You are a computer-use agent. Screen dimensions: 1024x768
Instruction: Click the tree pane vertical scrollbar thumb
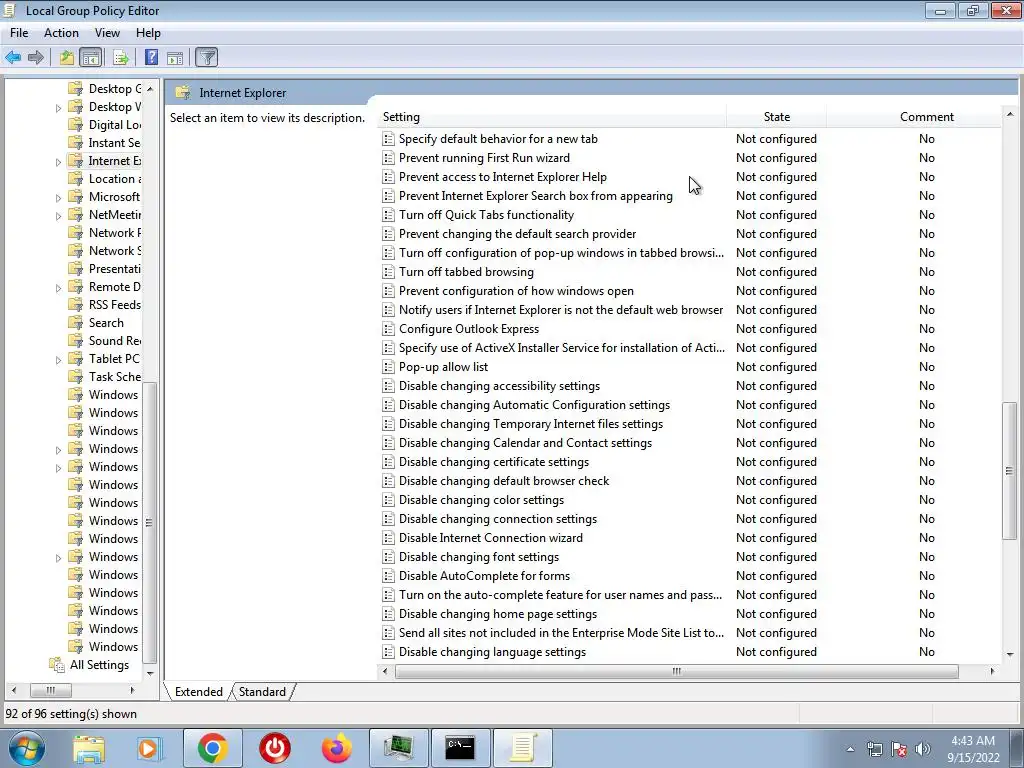150,522
